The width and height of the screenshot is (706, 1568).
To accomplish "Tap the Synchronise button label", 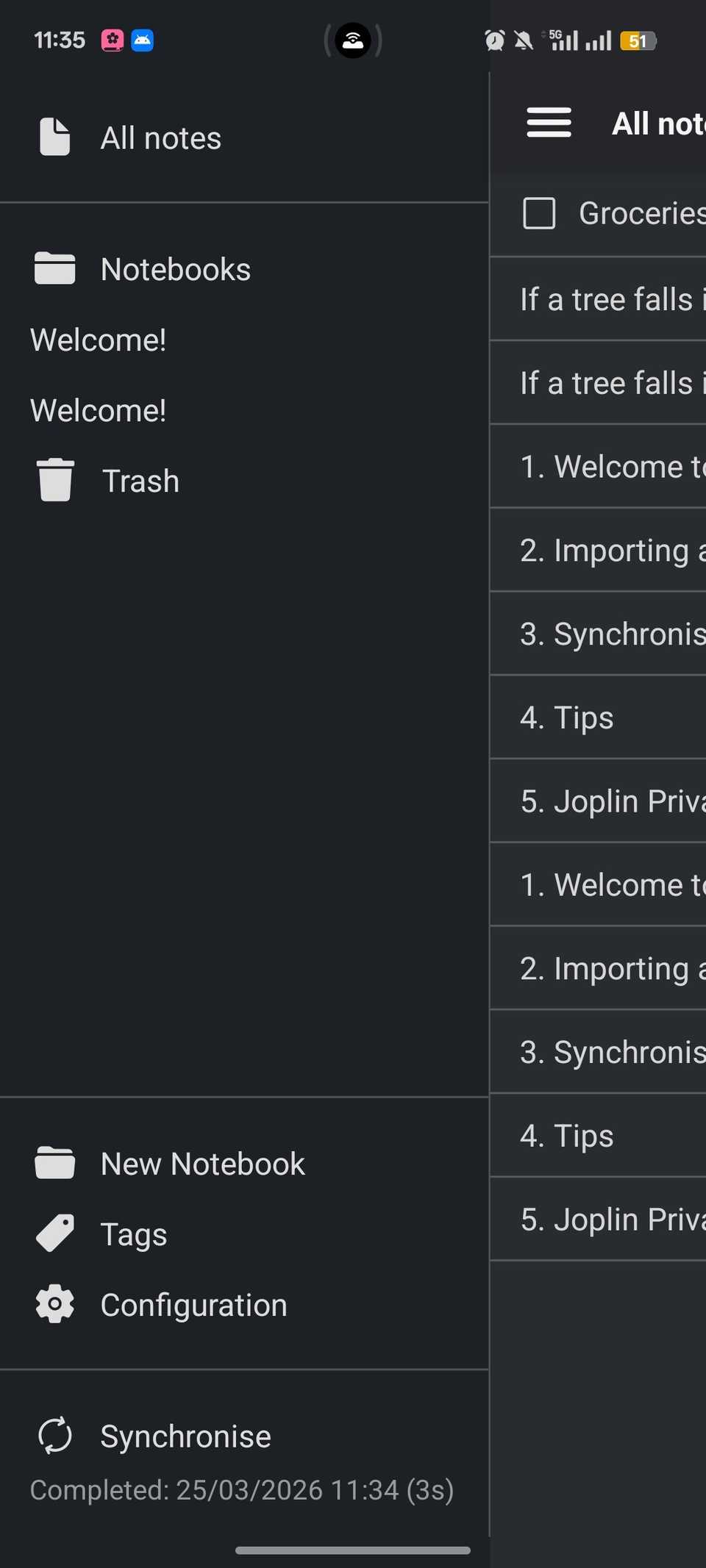I will 185,1436.
